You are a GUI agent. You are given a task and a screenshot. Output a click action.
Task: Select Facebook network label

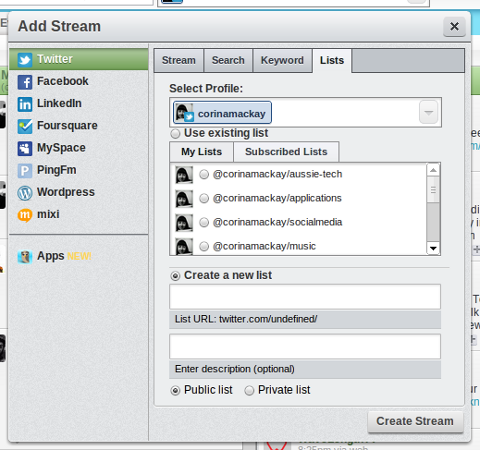[x=63, y=81]
